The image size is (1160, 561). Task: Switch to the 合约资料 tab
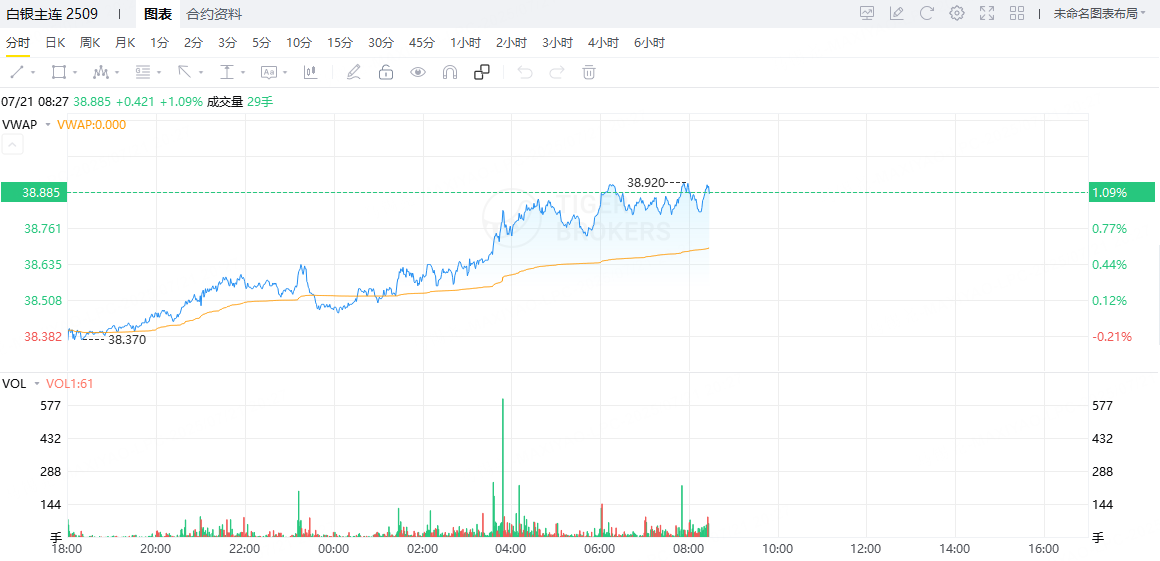(x=214, y=14)
